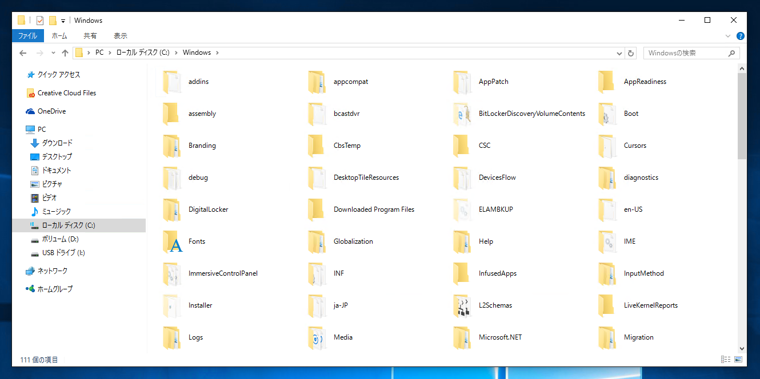Click the ミュージック music note icon
This screenshot has height=379, width=760.
point(34,211)
